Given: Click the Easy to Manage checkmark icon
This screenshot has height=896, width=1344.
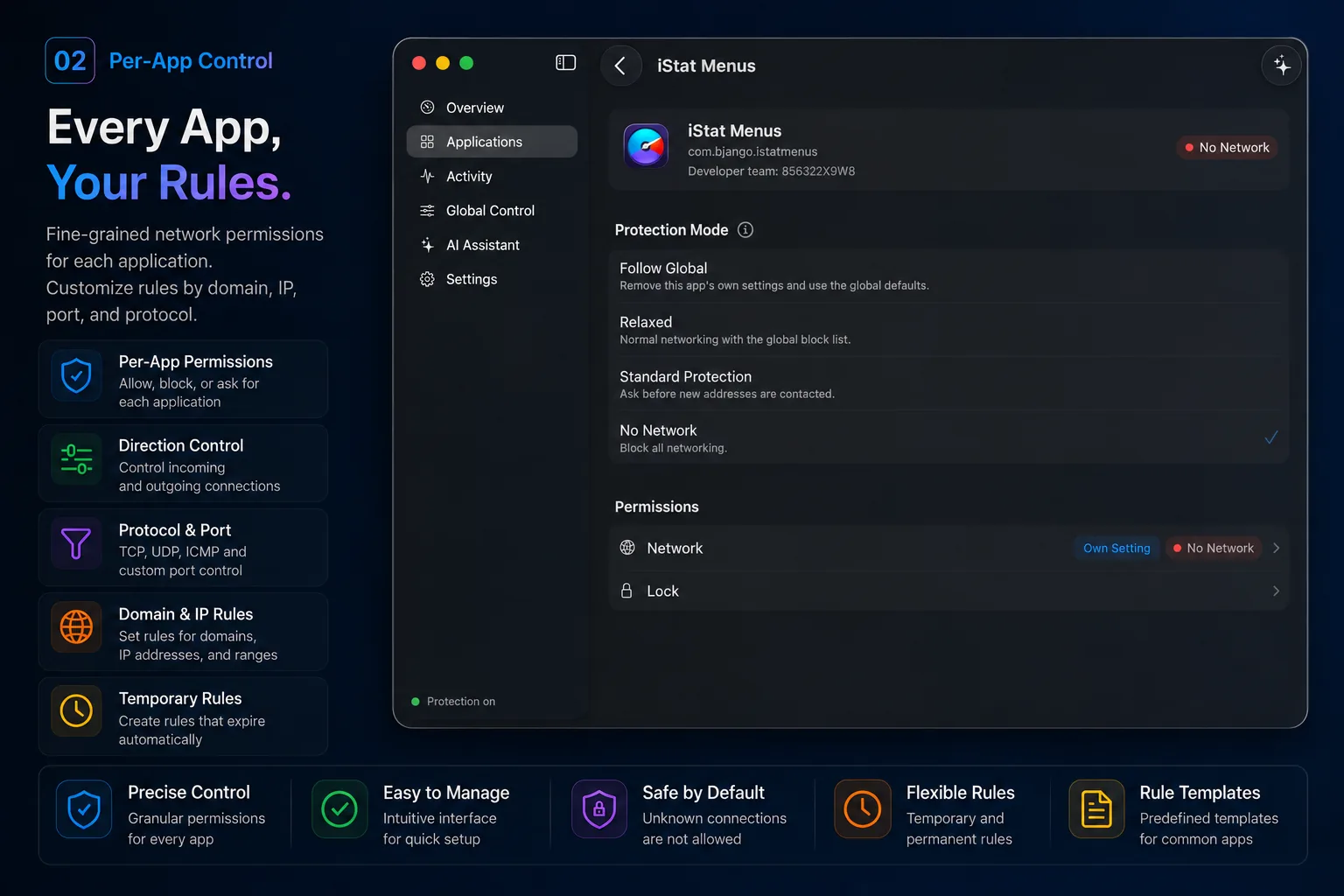Looking at the screenshot, I should pyautogui.click(x=339, y=809).
